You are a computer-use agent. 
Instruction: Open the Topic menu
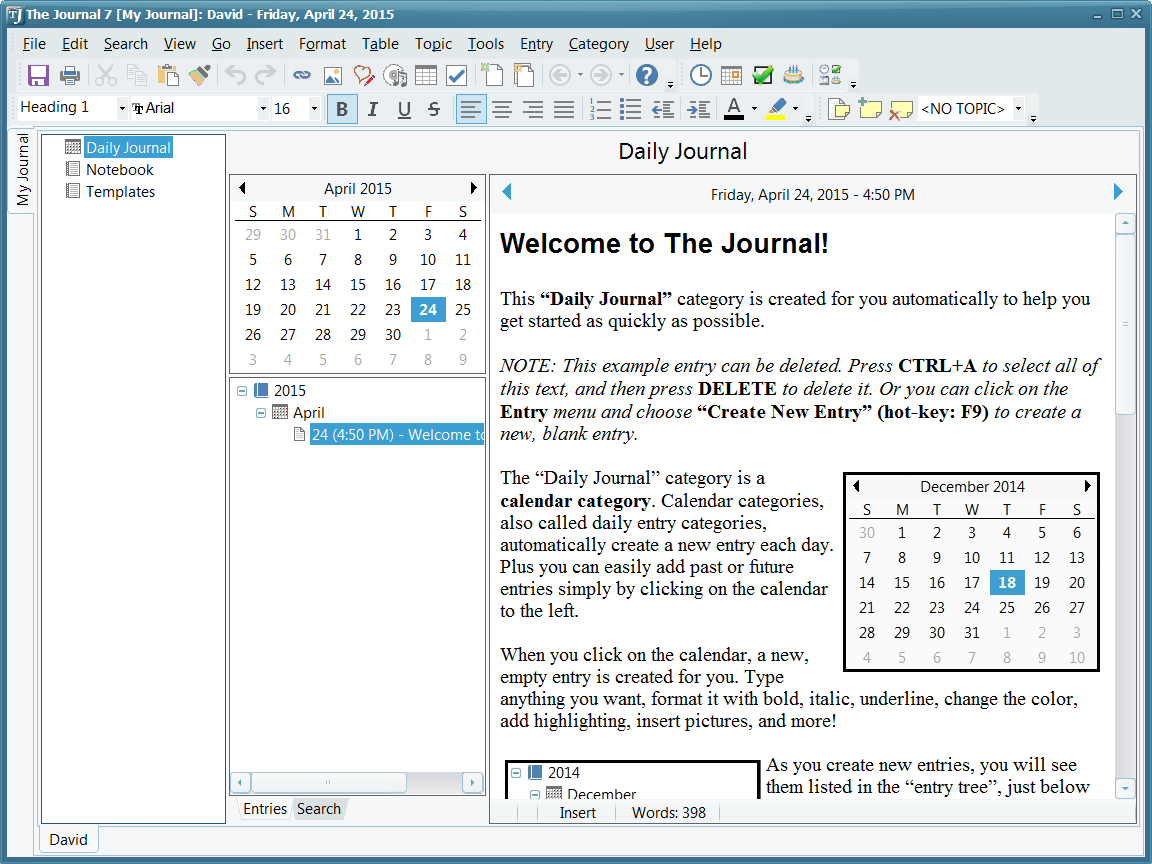(433, 44)
